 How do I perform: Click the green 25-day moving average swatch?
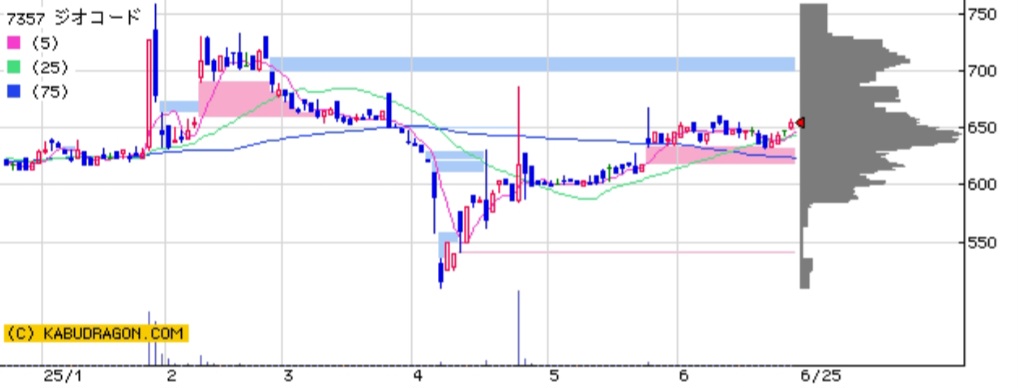click(13, 68)
